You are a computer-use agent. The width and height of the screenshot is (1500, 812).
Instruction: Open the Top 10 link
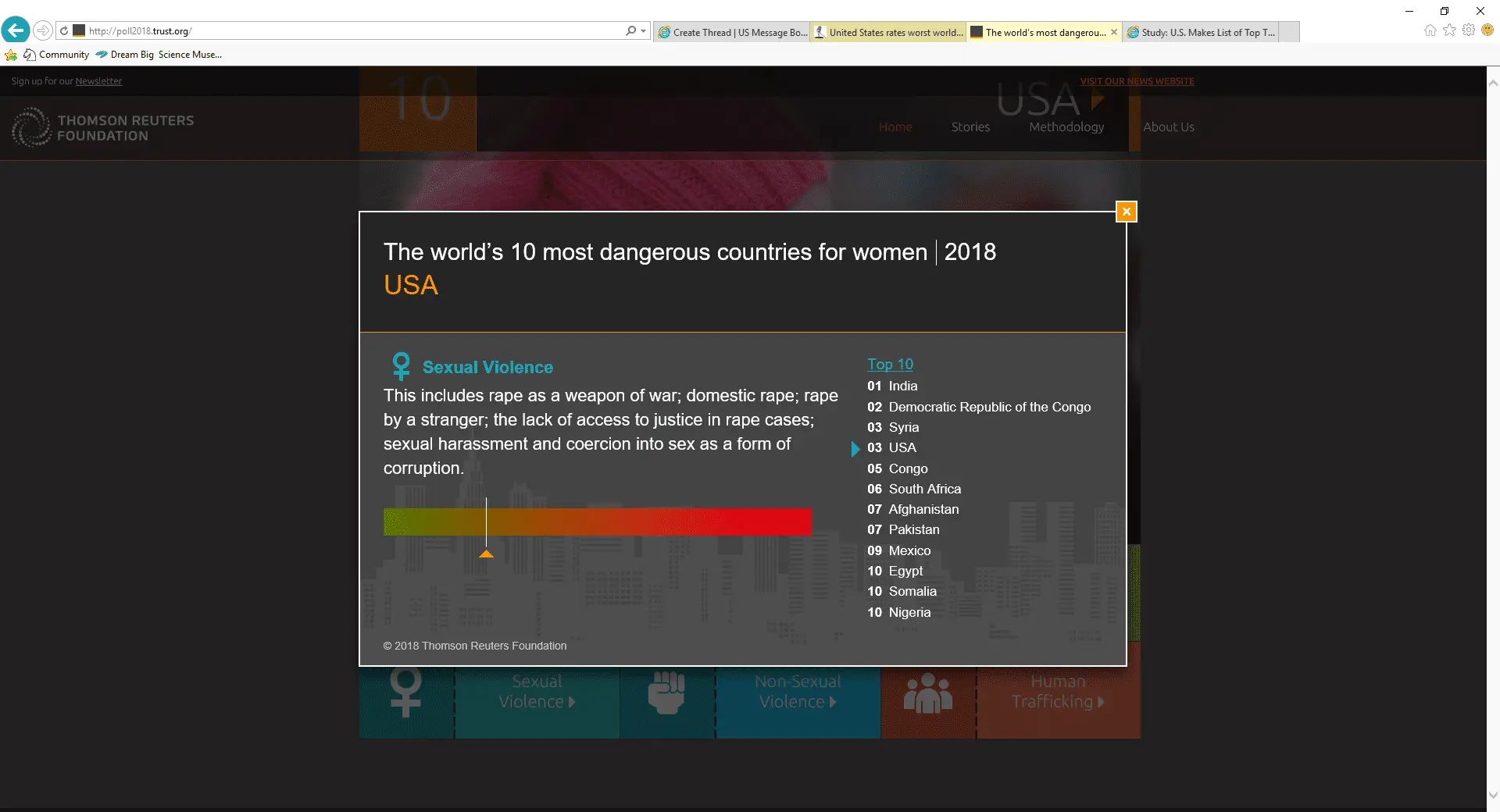(890, 365)
